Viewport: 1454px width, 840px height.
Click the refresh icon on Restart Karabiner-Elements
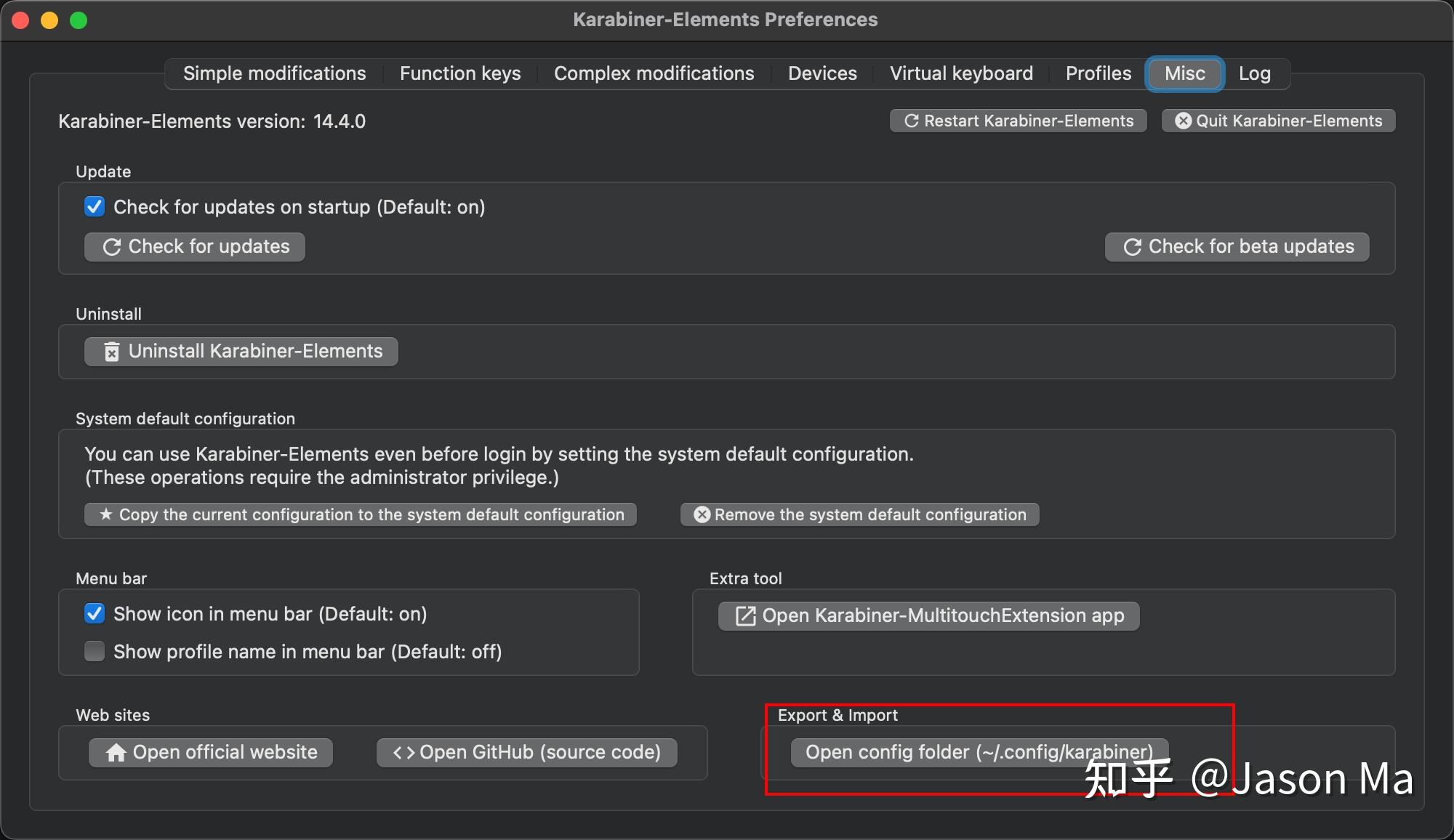point(911,121)
